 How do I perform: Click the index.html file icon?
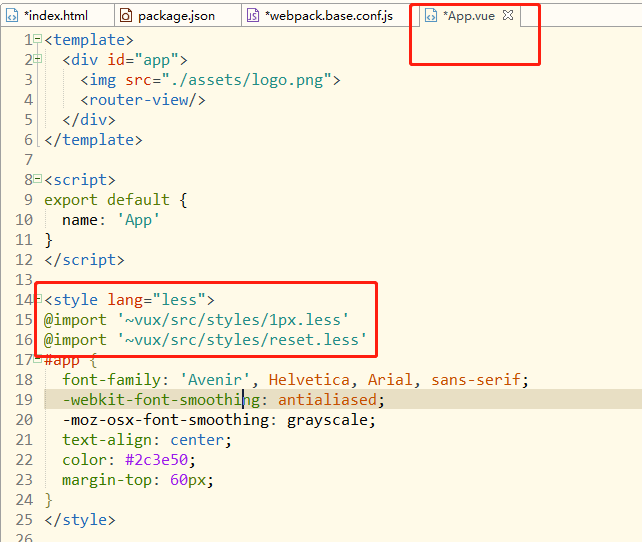coord(12,16)
